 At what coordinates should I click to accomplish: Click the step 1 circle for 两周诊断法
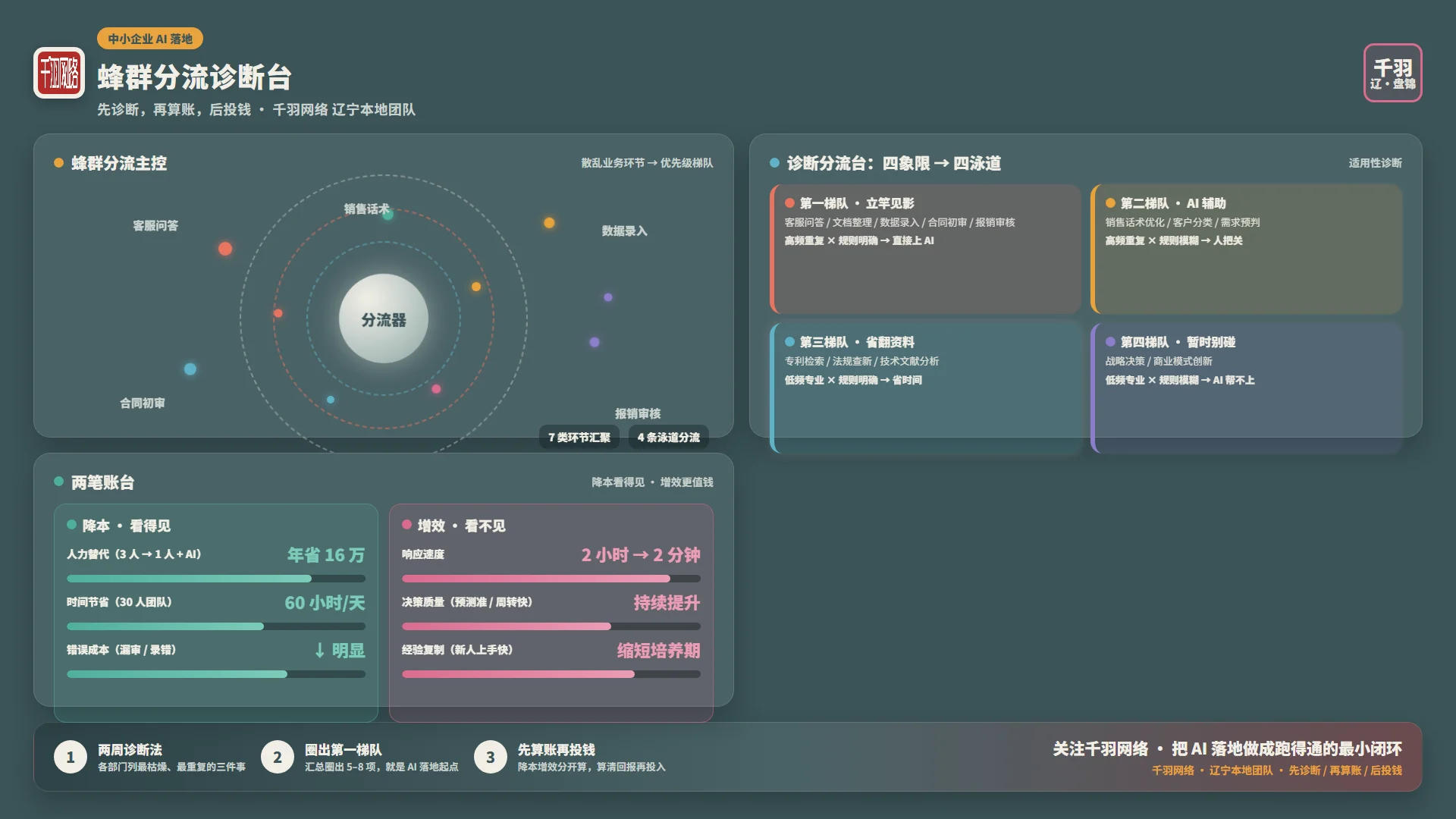click(71, 757)
